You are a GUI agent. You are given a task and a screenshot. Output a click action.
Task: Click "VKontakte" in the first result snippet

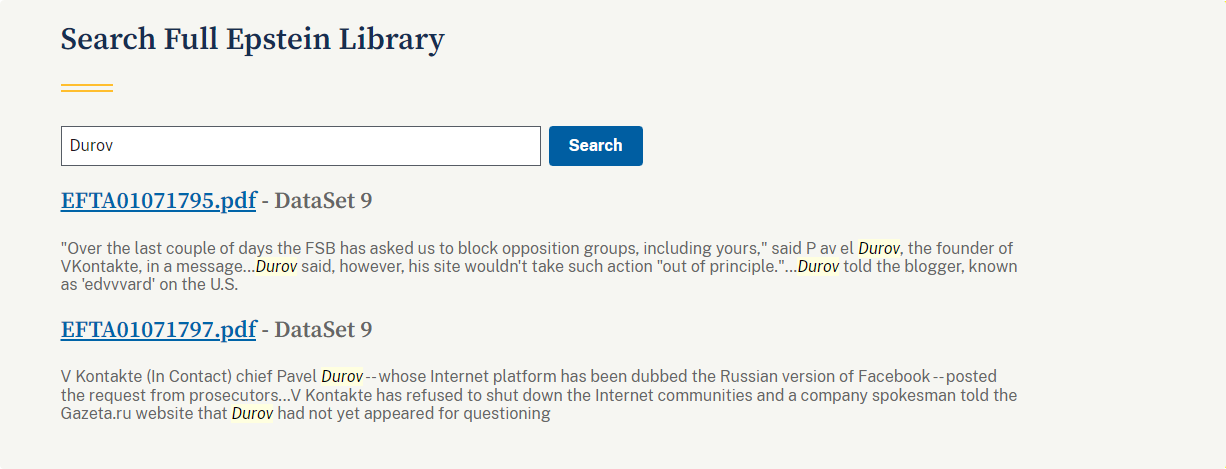[97, 266]
